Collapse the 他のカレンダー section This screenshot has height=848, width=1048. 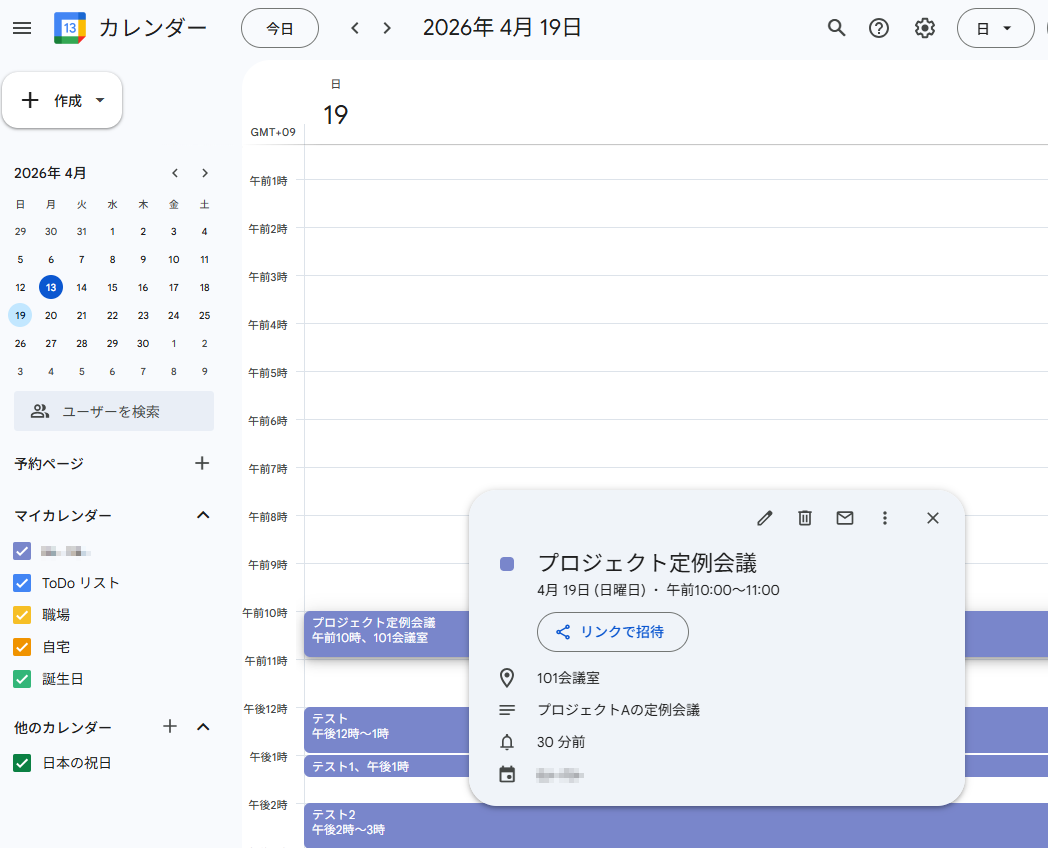click(203, 727)
